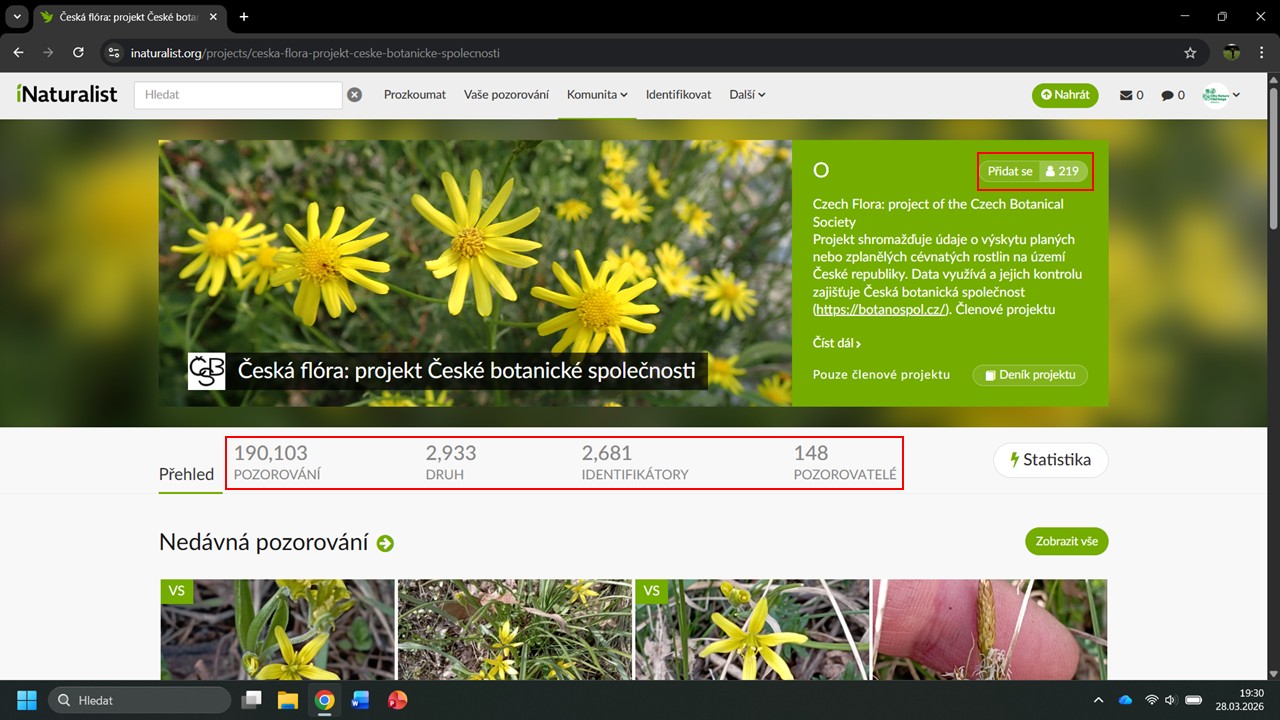Screen dimensions: 1280x720
Task: Go to Prozkoumat in the navigation
Action: pos(415,95)
